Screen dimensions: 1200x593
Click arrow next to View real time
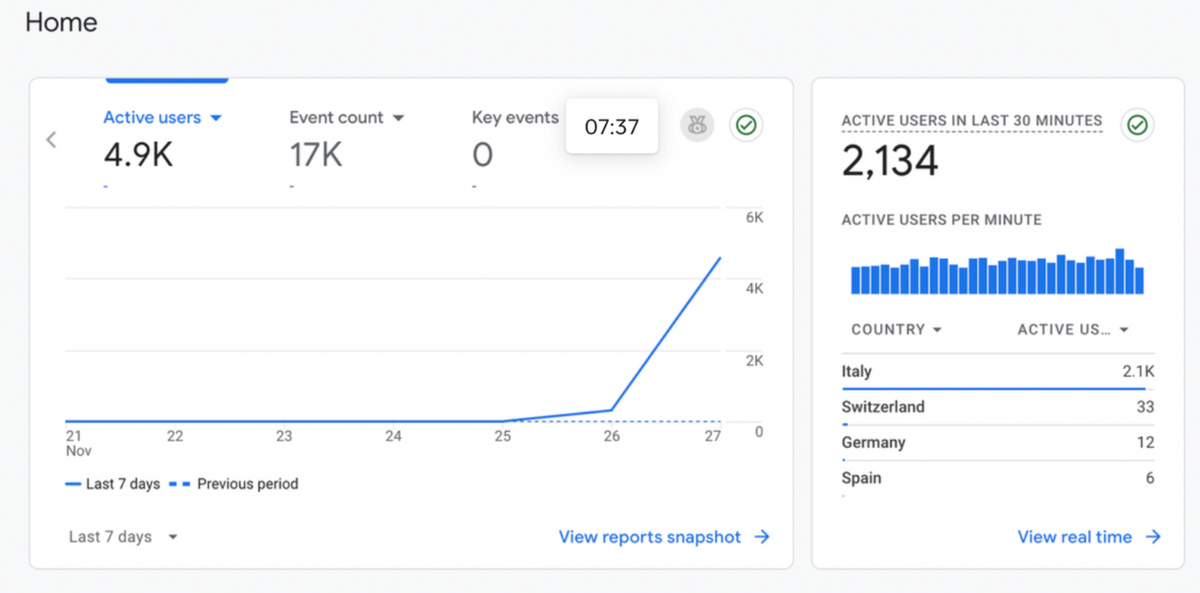pyautogui.click(x=1153, y=537)
